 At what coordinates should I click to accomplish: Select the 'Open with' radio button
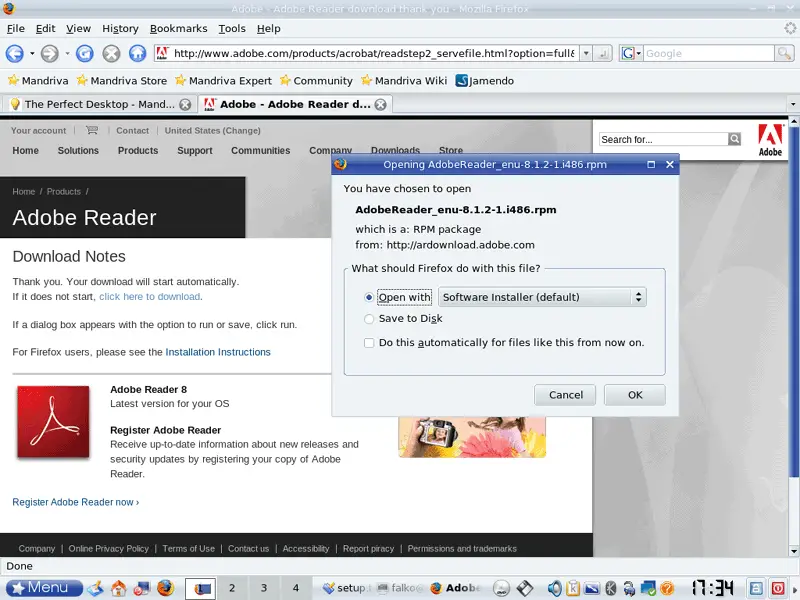[369, 297]
